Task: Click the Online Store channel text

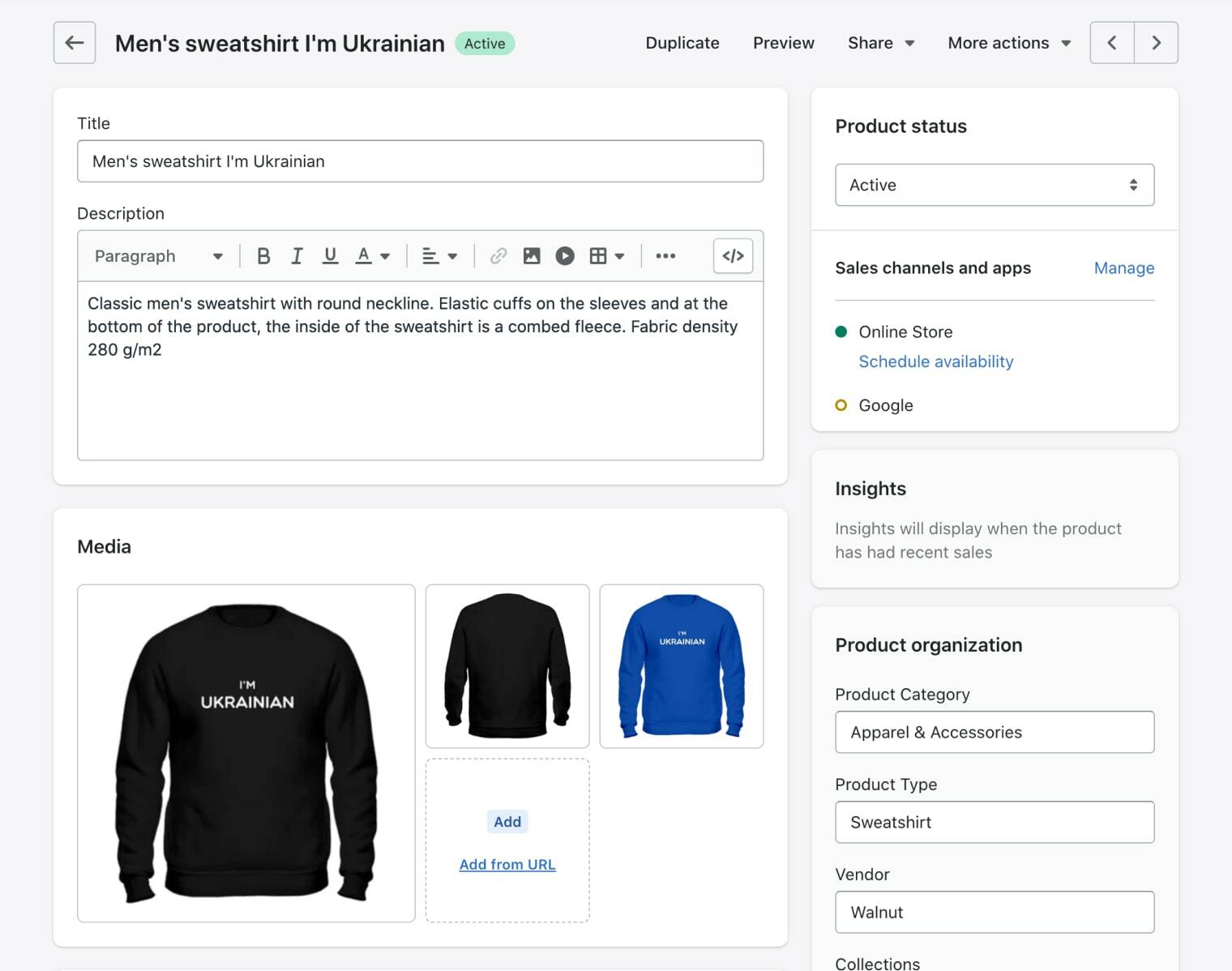Action: click(905, 332)
